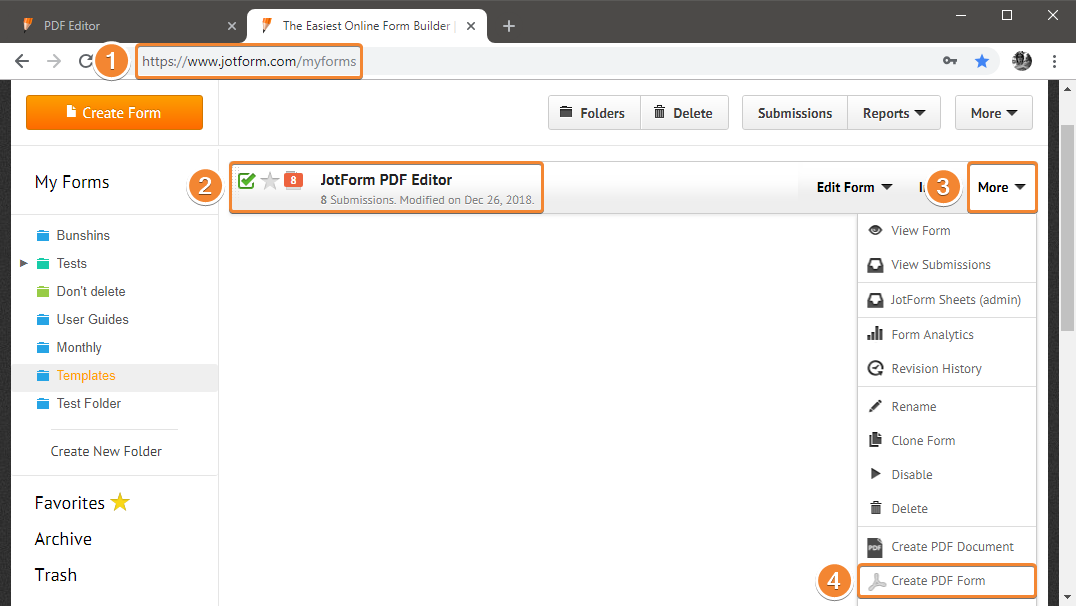Screen dimensions: 1076x606
Task: Click the blue bookmark star icon
Action: pyautogui.click(x=982, y=61)
